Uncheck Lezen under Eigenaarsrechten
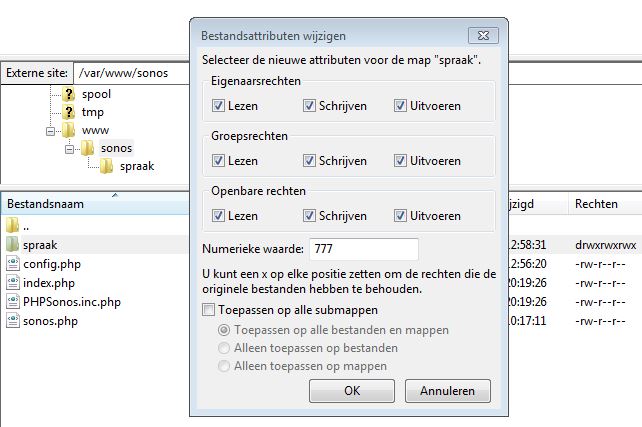Screen dimensions: 642x427 click(x=219, y=105)
